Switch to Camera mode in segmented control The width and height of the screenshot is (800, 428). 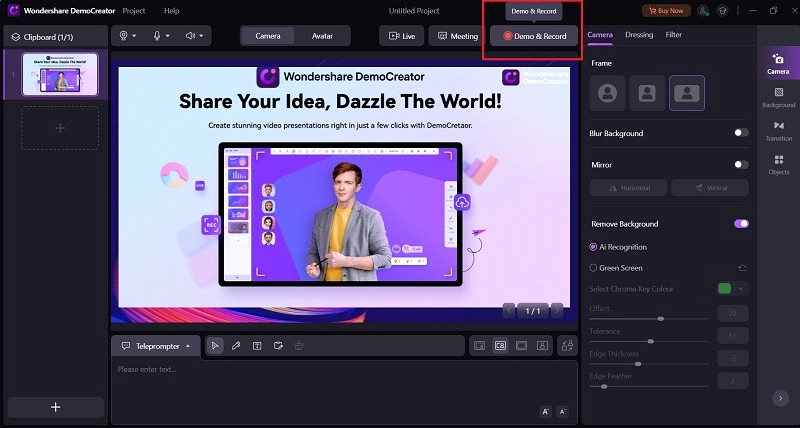coord(268,36)
